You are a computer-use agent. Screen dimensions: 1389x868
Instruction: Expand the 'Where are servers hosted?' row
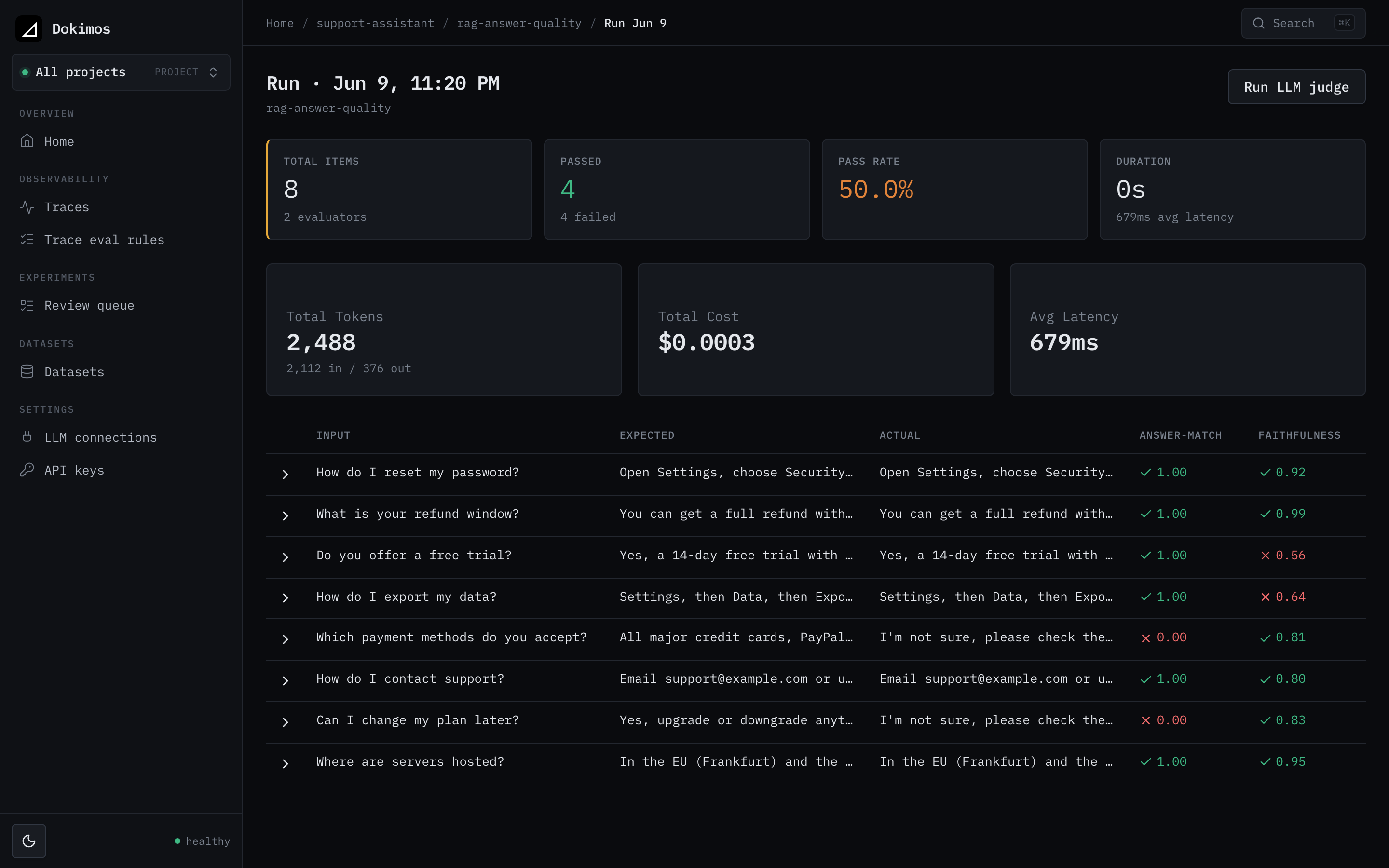285,763
